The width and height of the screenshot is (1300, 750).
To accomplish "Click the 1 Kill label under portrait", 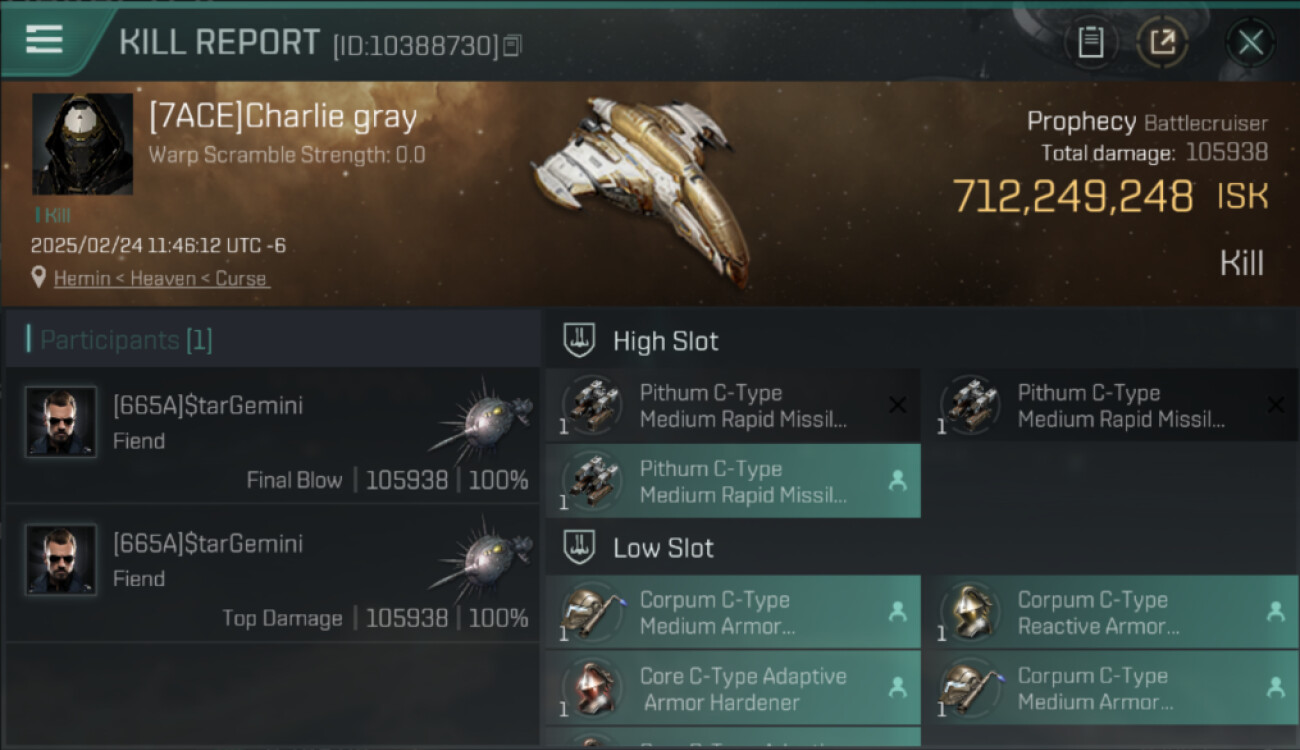I will pos(53,215).
